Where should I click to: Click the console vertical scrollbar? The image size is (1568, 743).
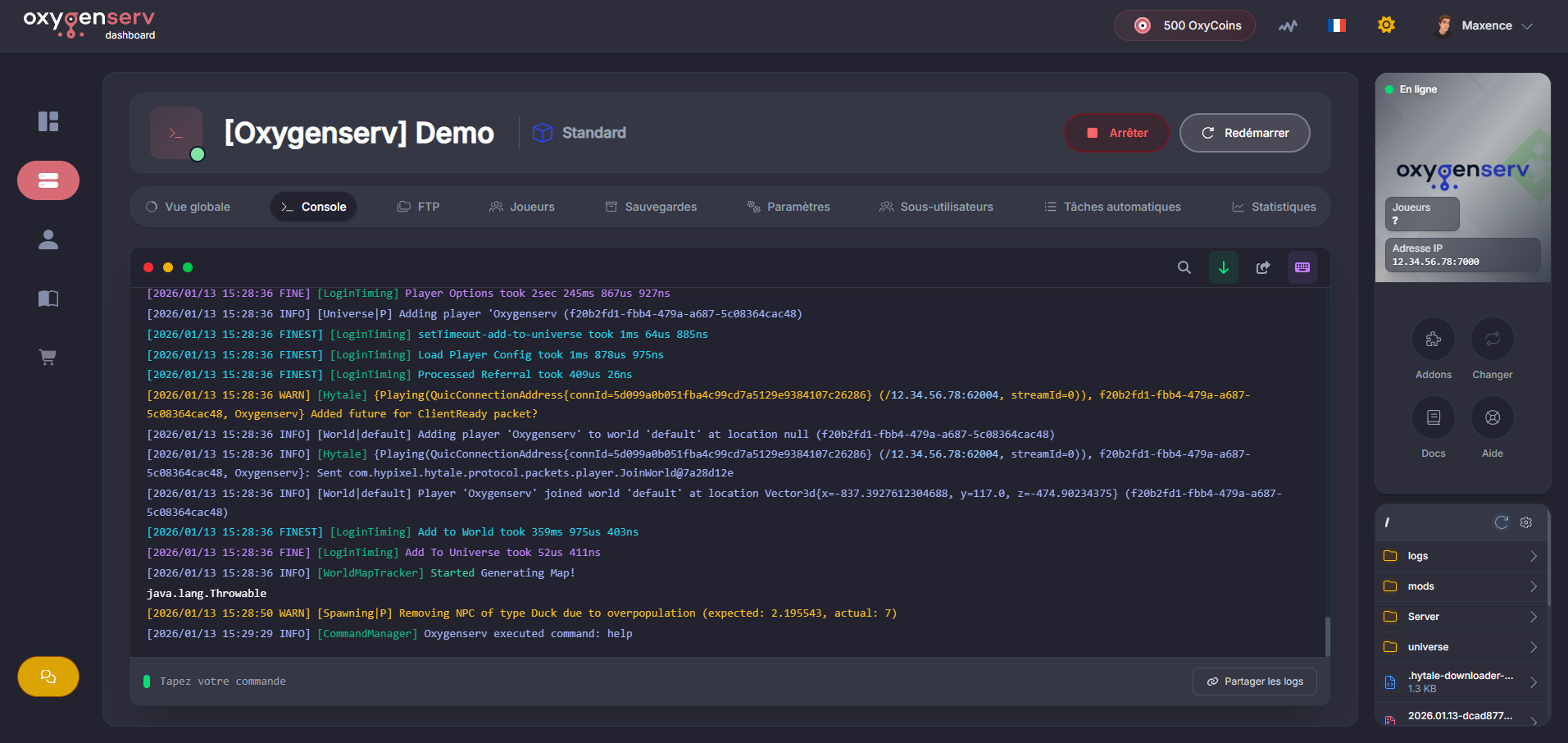point(1327,636)
